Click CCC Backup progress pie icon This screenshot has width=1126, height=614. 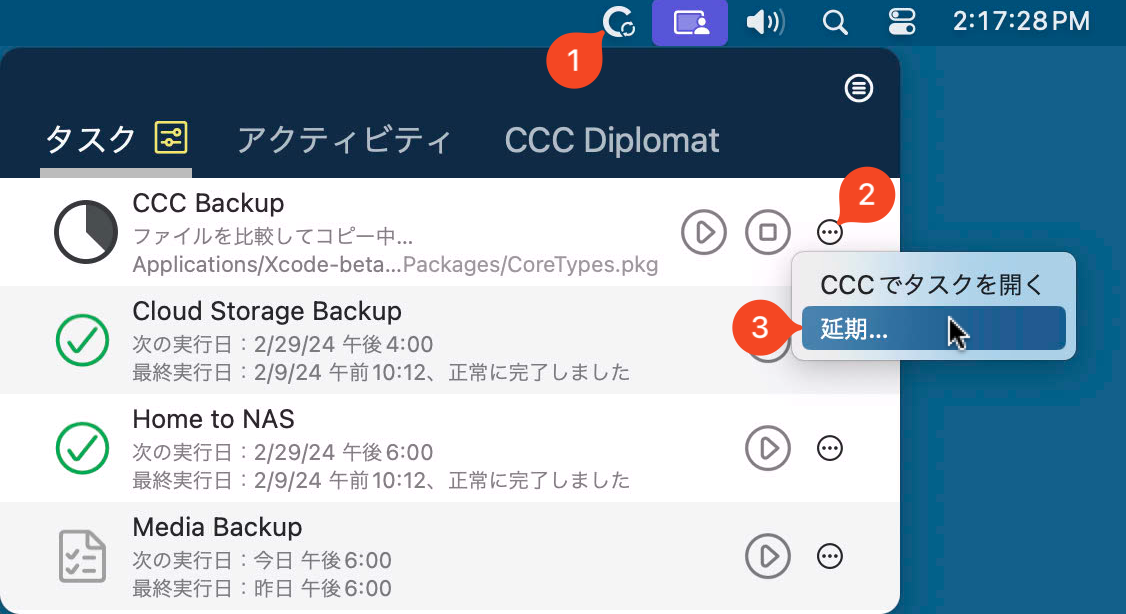click(85, 232)
